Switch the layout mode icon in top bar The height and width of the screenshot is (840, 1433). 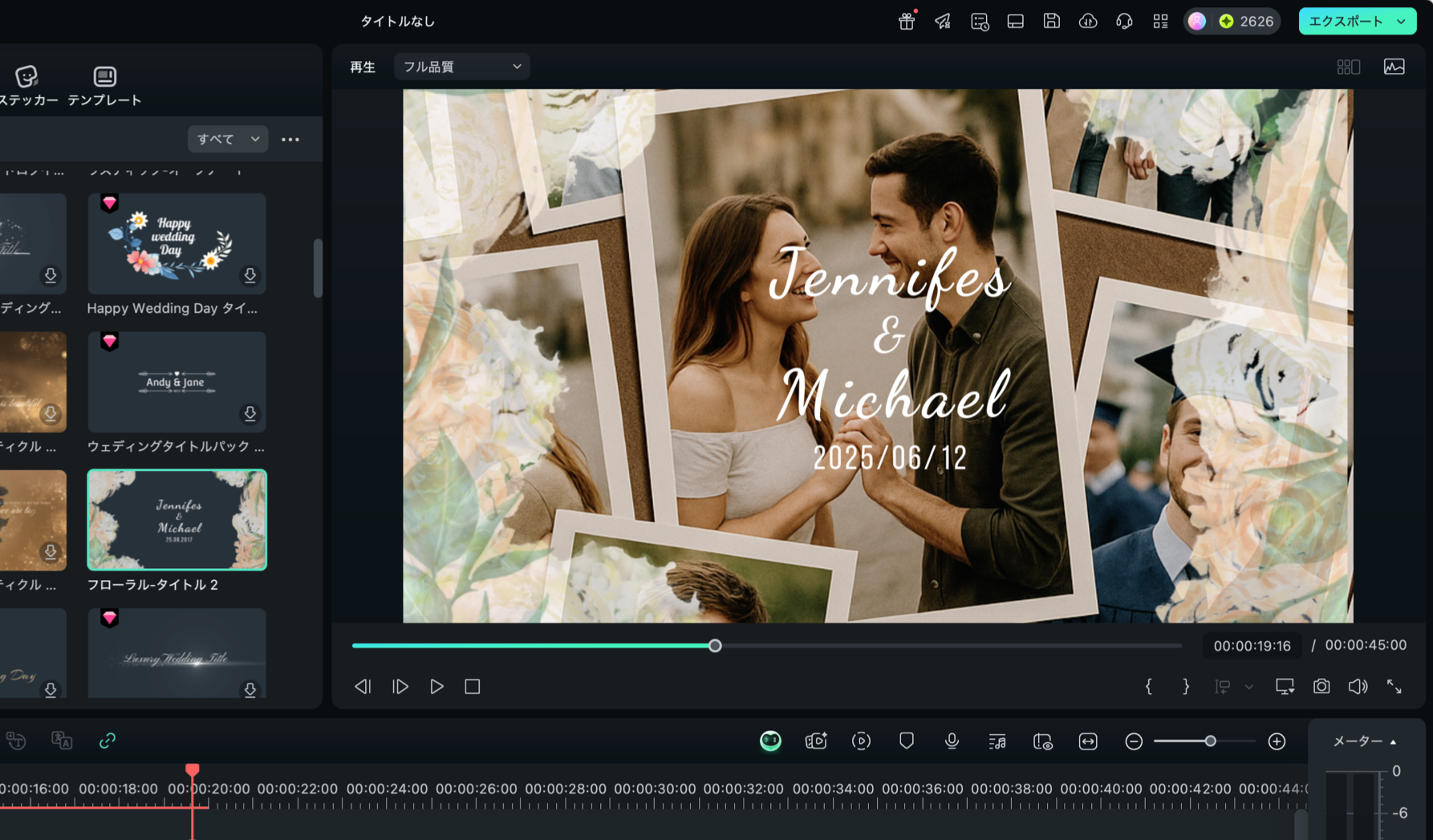point(1016,22)
